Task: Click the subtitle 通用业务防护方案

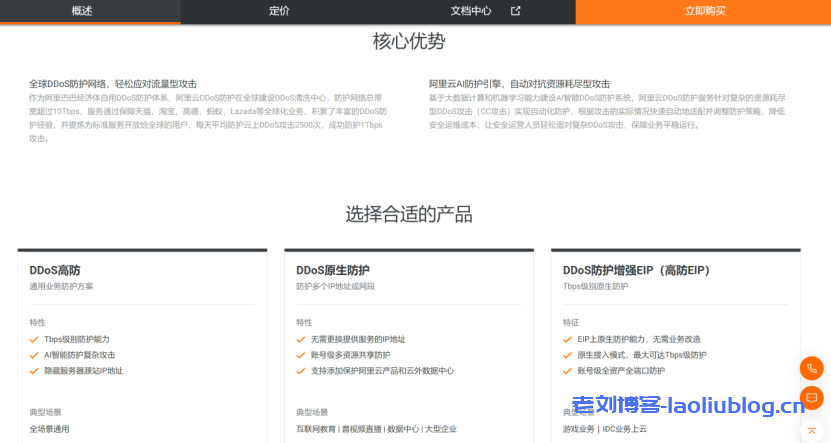Action: point(61,286)
